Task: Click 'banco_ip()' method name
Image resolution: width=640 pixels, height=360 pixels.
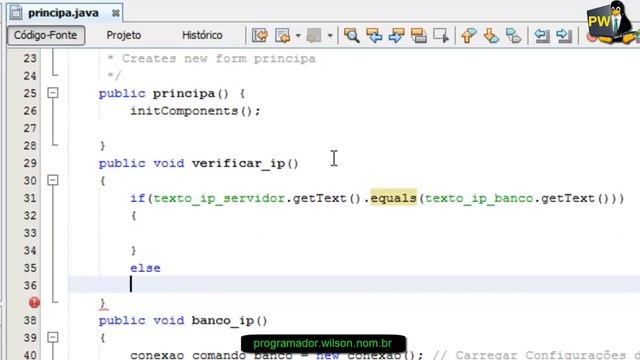Action: (x=229, y=320)
